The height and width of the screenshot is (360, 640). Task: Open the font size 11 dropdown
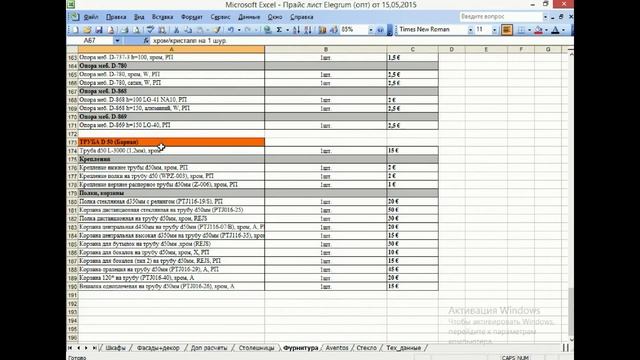494,30
